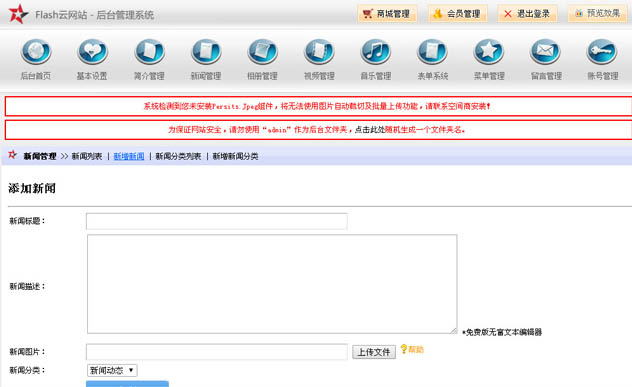Open the 新增新闻 link
The height and width of the screenshot is (387, 632).
(x=129, y=156)
